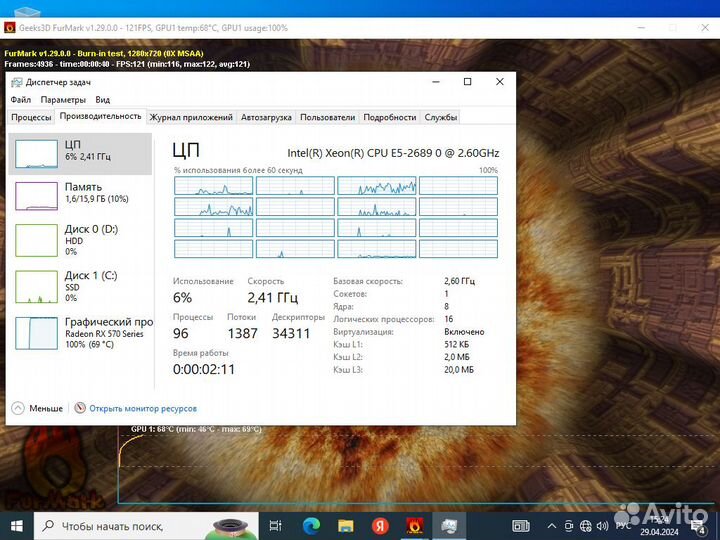Open the Службы tab
The height and width of the screenshot is (540, 720).
440,117
